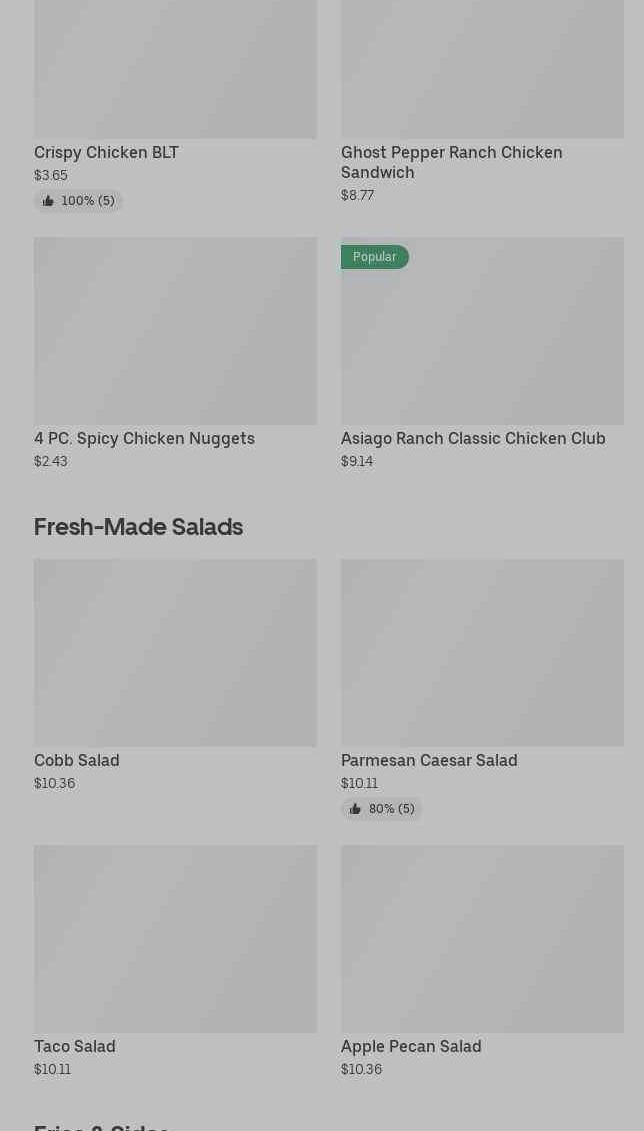Open the Cobb Salad image

pyautogui.click(x=175, y=652)
